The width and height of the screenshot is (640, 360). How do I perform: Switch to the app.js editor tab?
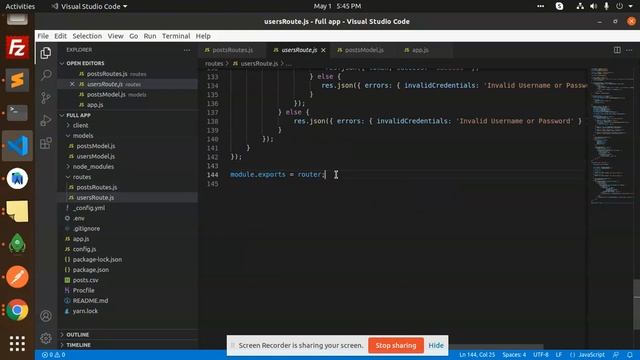point(420,50)
